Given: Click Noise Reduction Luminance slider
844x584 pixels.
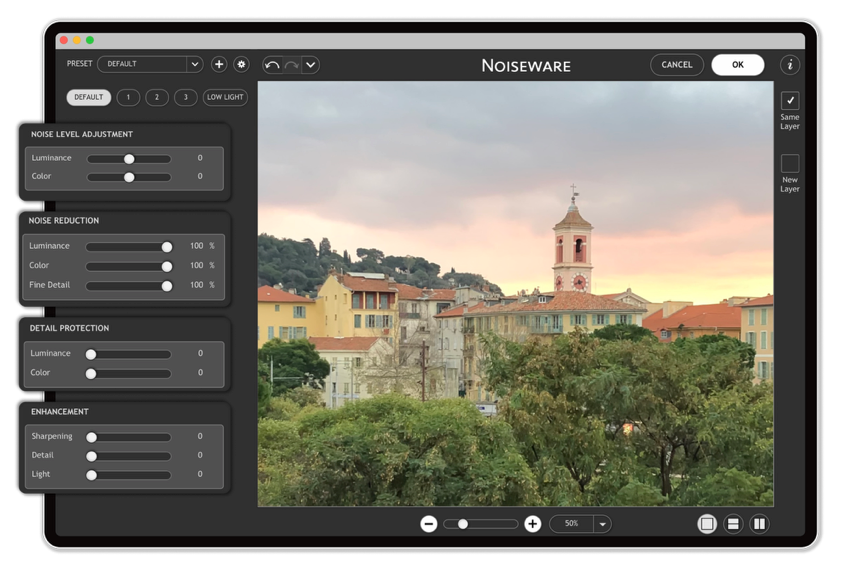Looking at the screenshot, I should 129,247.
